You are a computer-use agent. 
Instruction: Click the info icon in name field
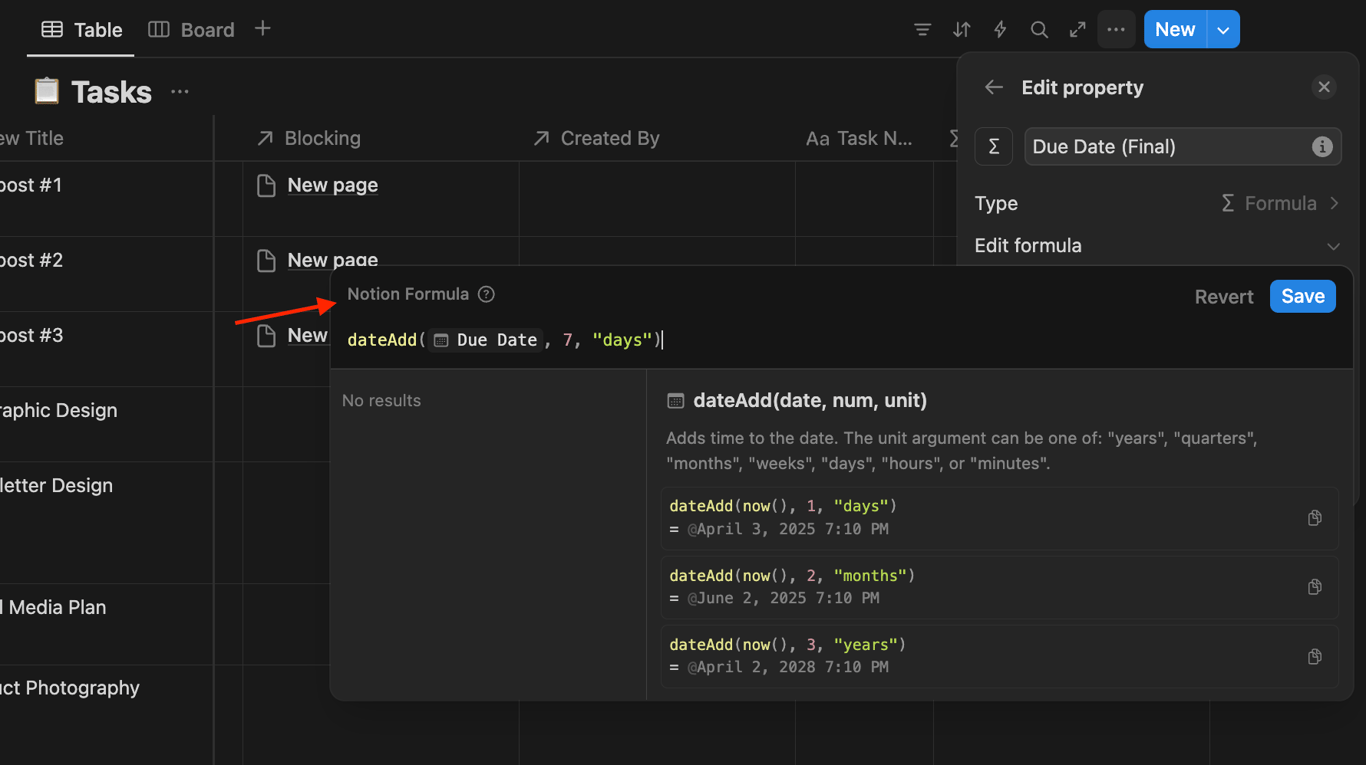tap(1322, 147)
